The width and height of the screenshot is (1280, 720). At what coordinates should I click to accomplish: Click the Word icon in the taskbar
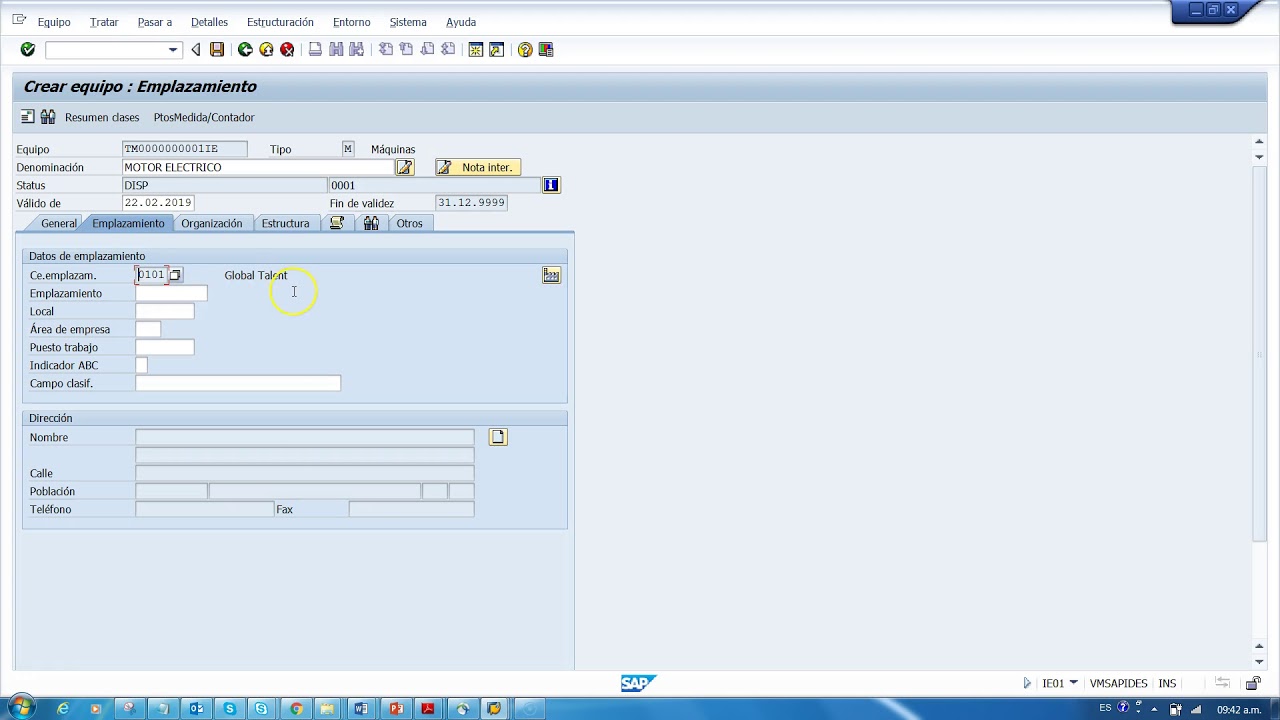(361, 709)
